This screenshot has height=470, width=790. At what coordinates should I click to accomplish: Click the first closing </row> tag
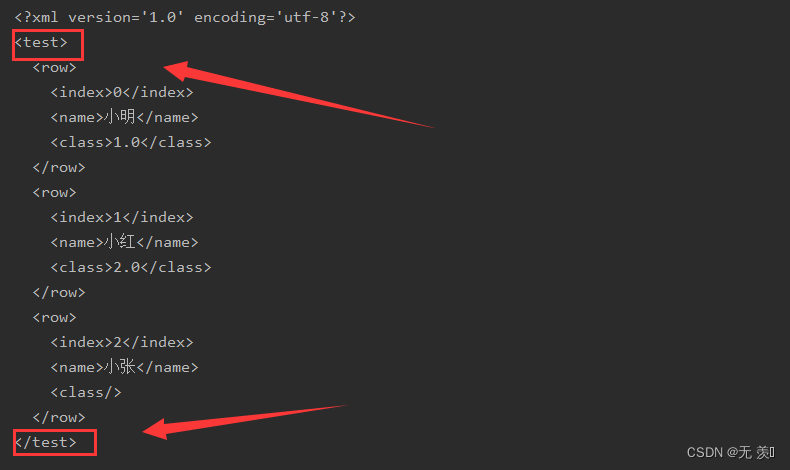point(58,167)
